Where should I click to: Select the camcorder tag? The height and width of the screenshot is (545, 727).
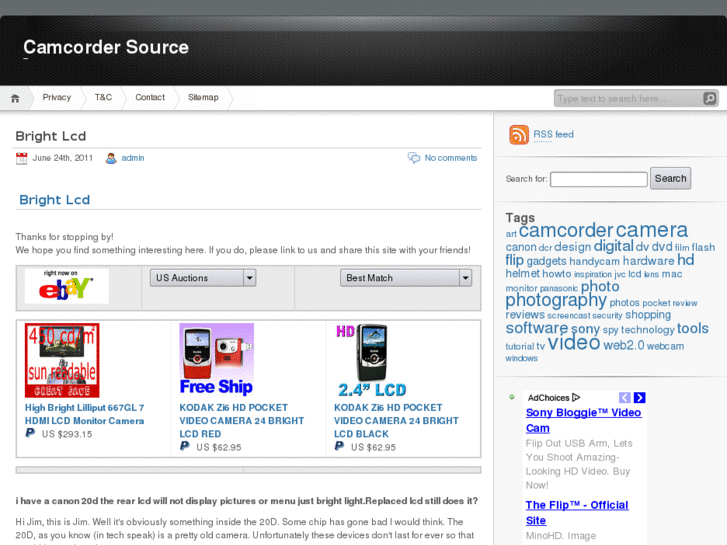point(566,230)
